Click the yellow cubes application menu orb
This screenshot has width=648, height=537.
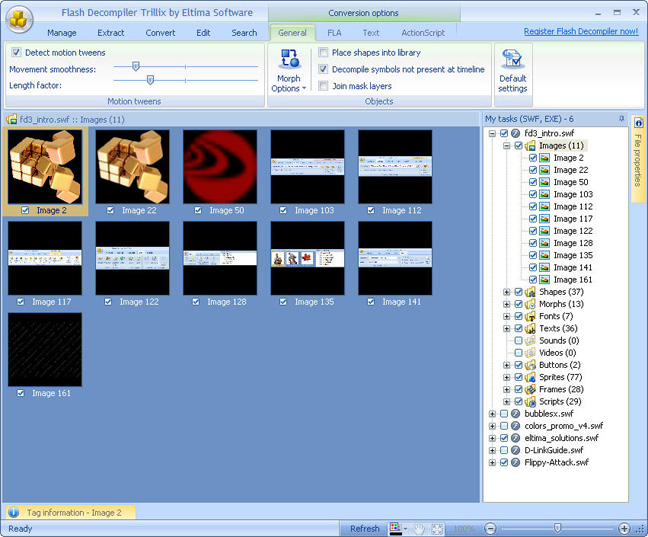[x=19, y=19]
